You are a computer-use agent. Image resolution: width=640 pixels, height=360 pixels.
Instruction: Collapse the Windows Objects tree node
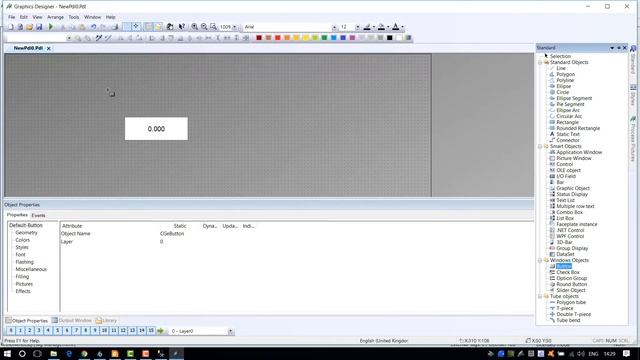pos(540,260)
